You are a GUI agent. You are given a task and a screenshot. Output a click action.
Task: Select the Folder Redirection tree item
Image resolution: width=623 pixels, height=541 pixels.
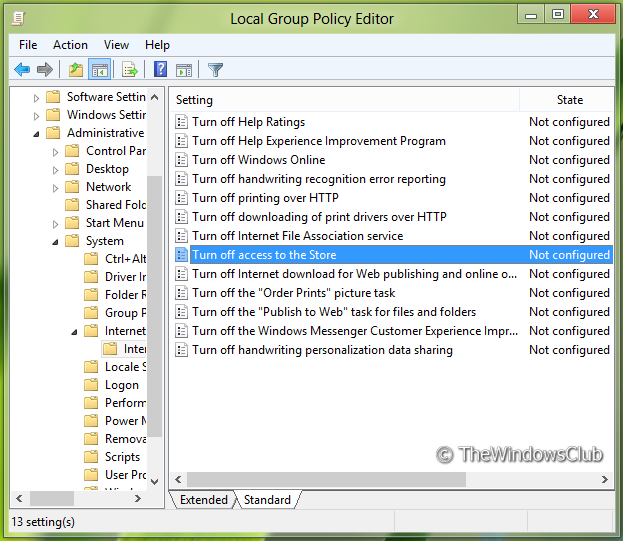[x=126, y=295]
